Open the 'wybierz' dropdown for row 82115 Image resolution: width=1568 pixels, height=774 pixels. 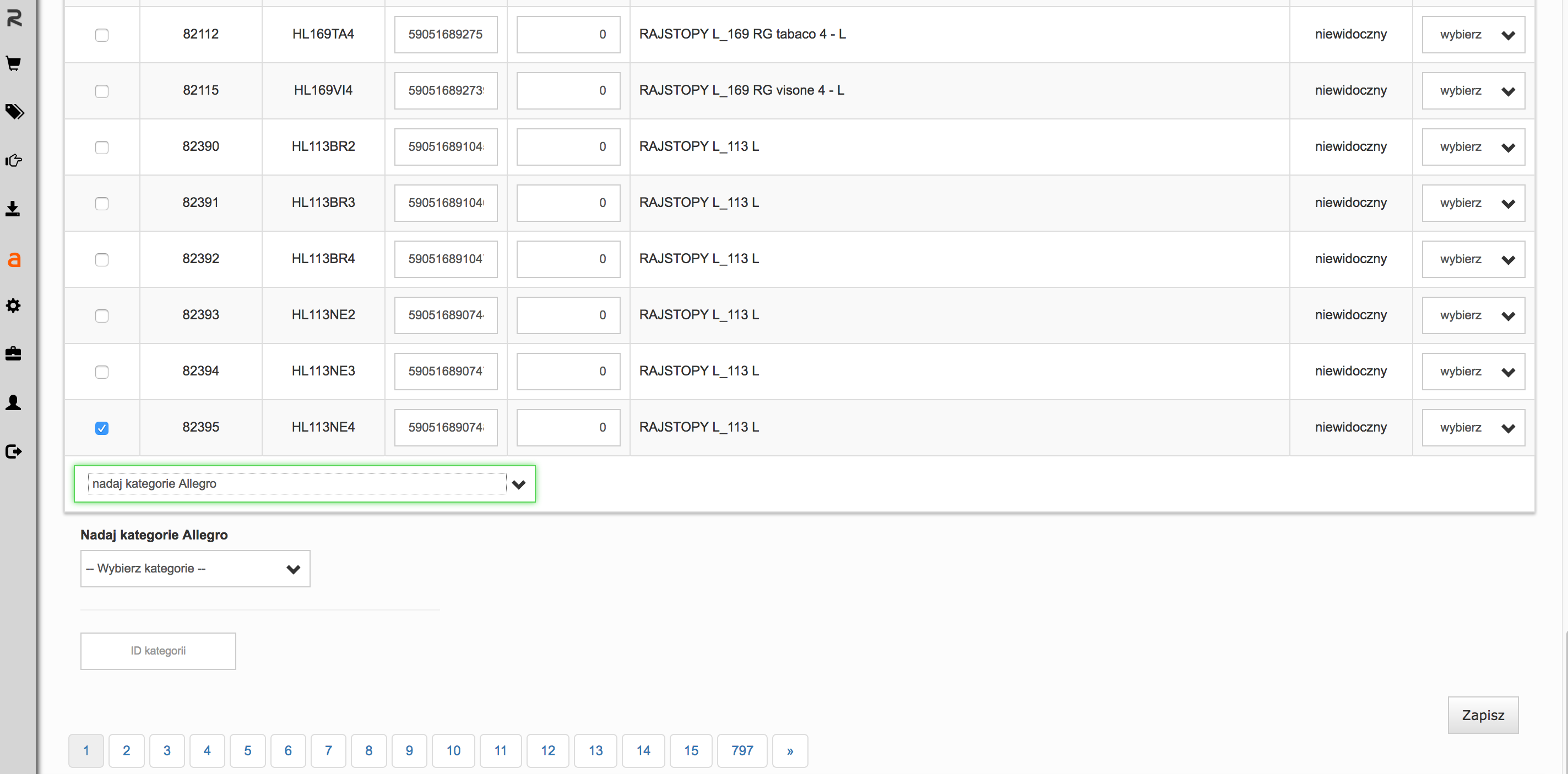(x=1472, y=91)
